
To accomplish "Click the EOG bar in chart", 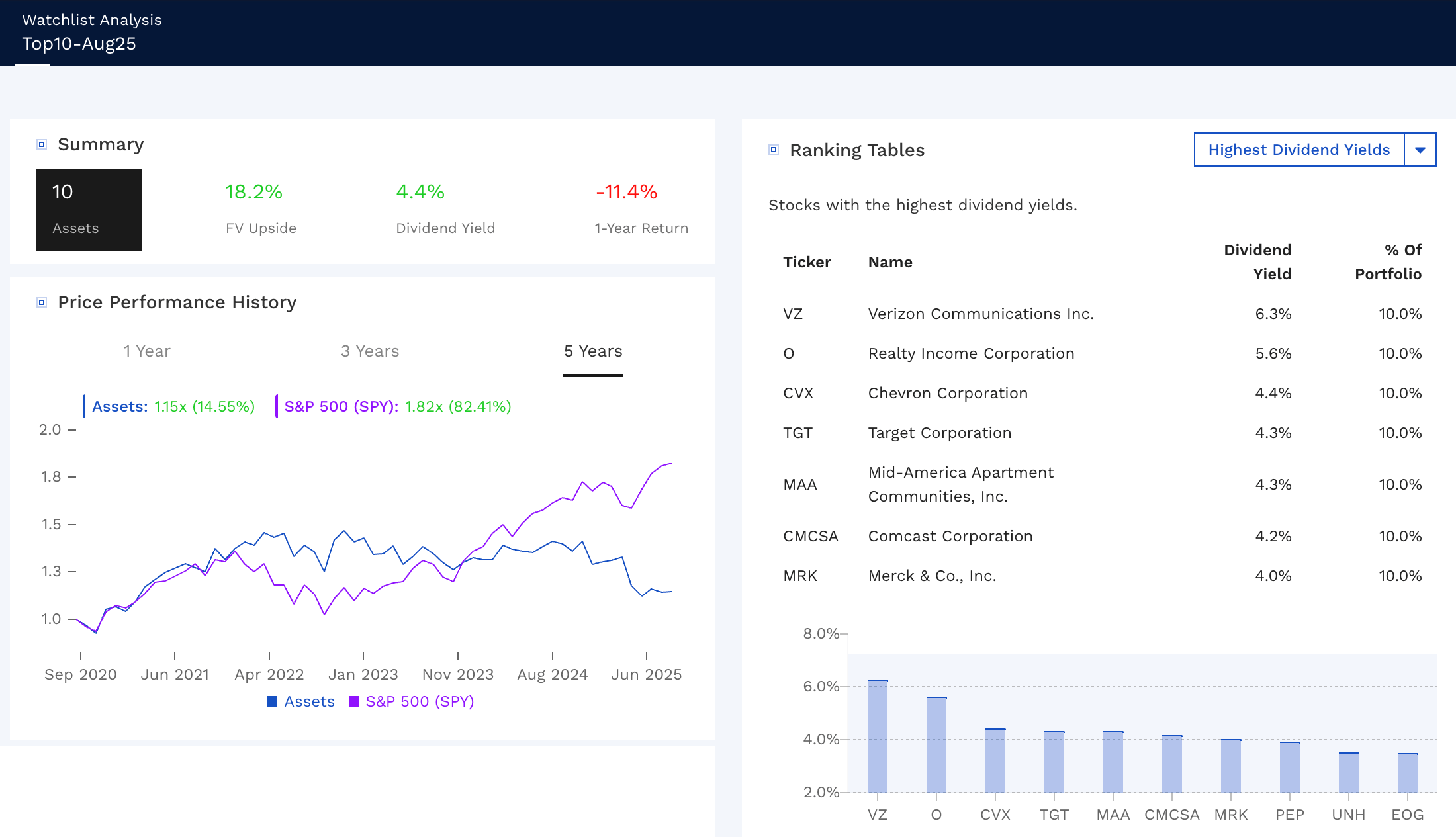I will click(x=1407, y=773).
